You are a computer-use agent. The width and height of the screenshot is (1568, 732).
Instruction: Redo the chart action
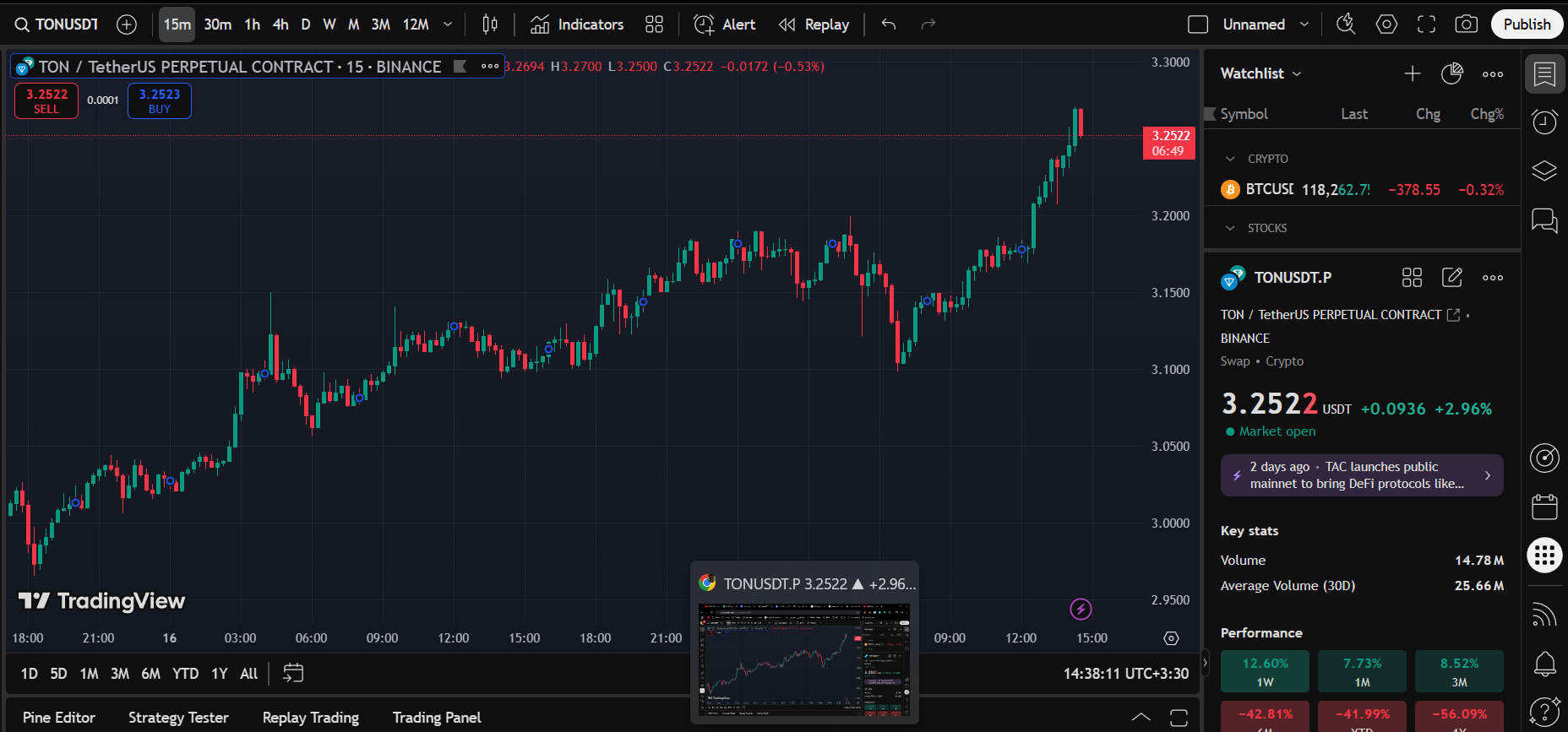click(928, 24)
